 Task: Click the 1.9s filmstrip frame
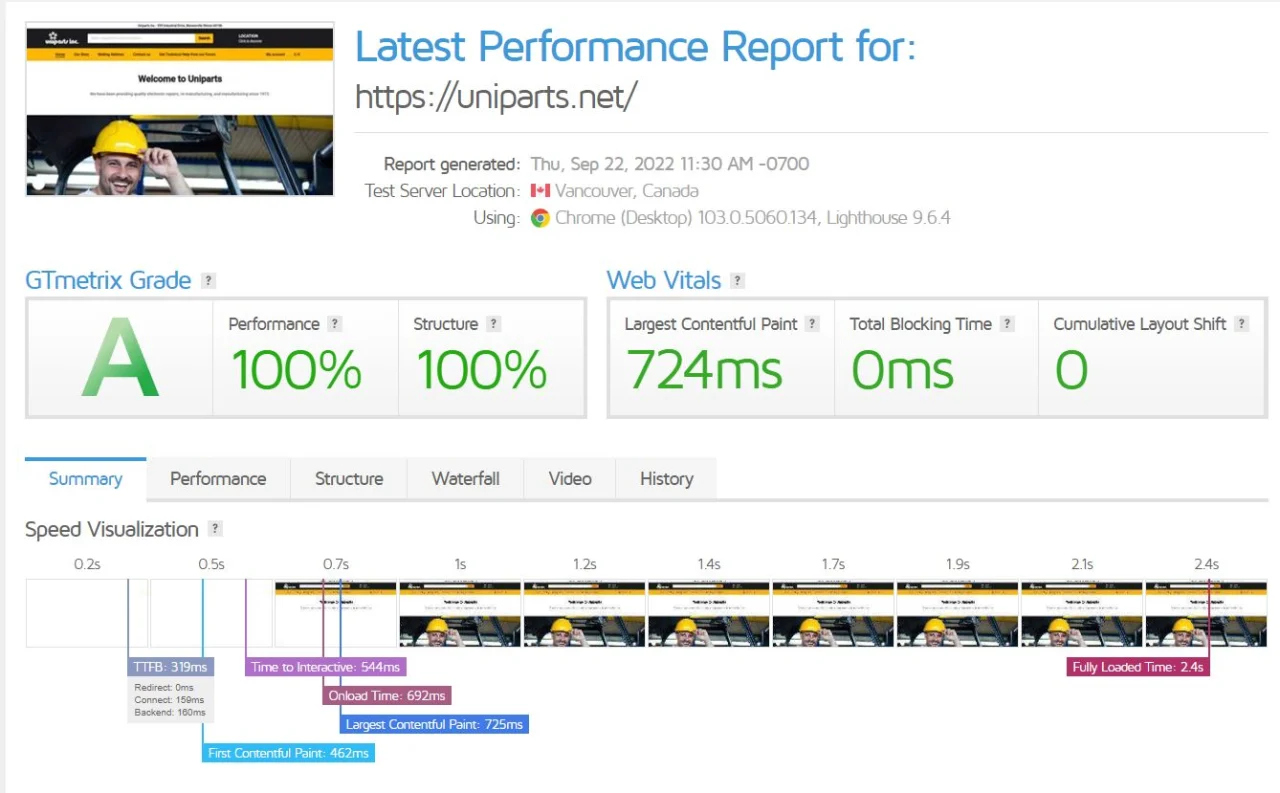pos(957,613)
